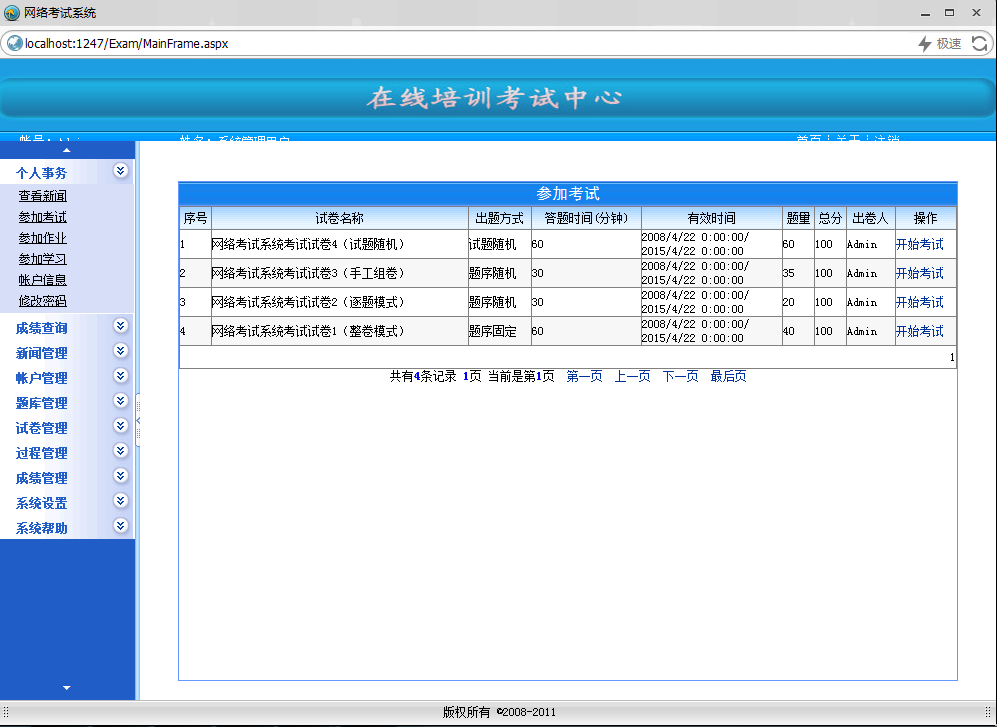Start exam for 试卷4 (试题随机)

tap(919, 244)
